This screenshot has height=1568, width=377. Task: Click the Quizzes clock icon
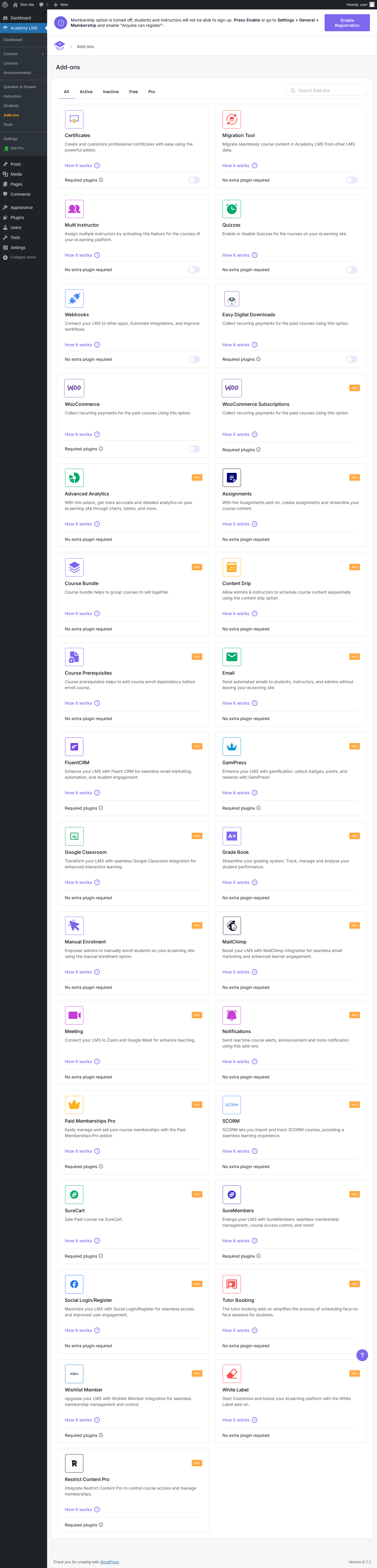tap(232, 209)
